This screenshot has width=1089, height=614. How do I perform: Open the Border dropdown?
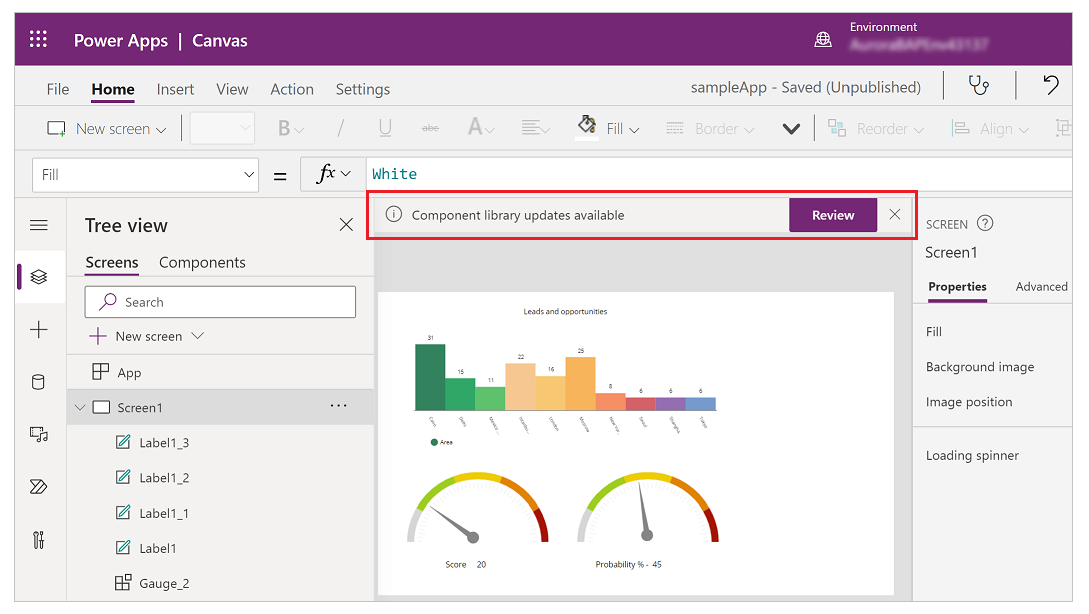(x=710, y=129)
